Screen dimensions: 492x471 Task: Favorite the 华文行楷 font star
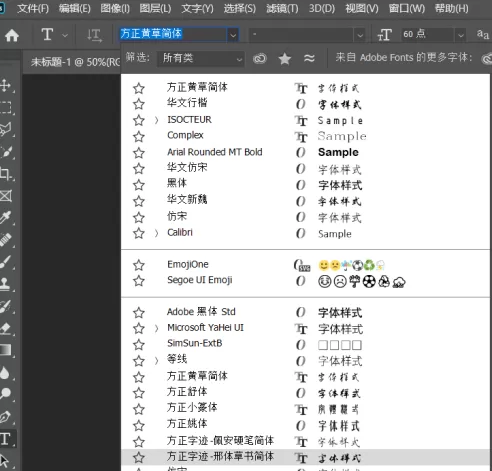(139, 104)
